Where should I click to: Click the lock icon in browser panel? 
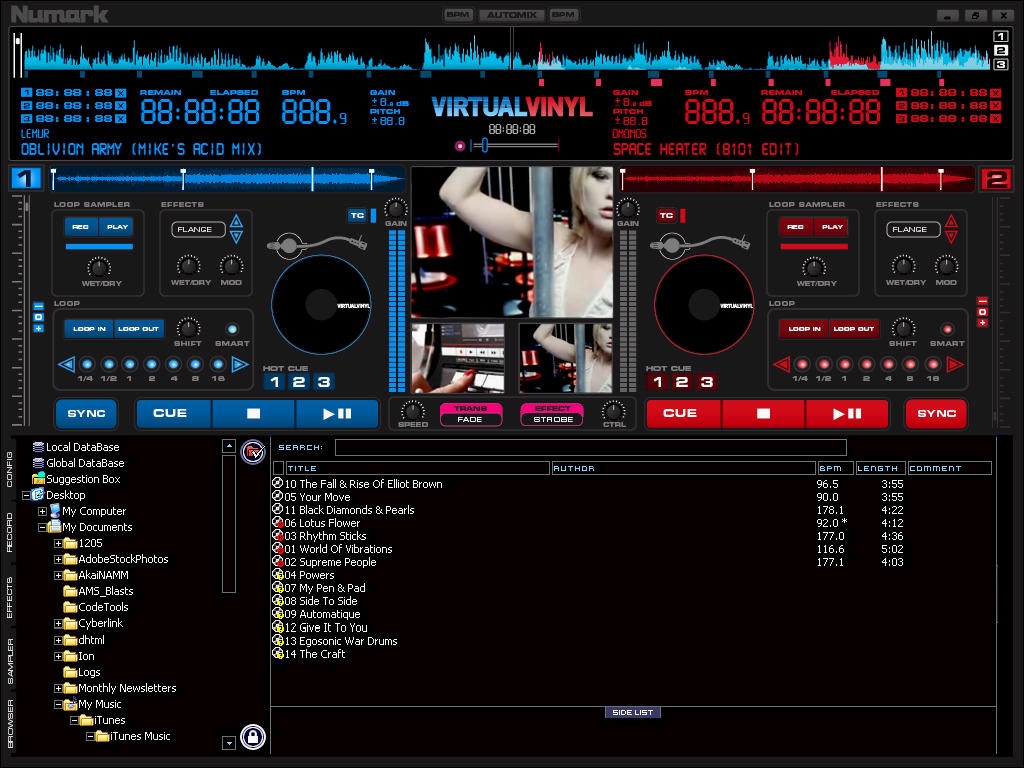[253, 737]
